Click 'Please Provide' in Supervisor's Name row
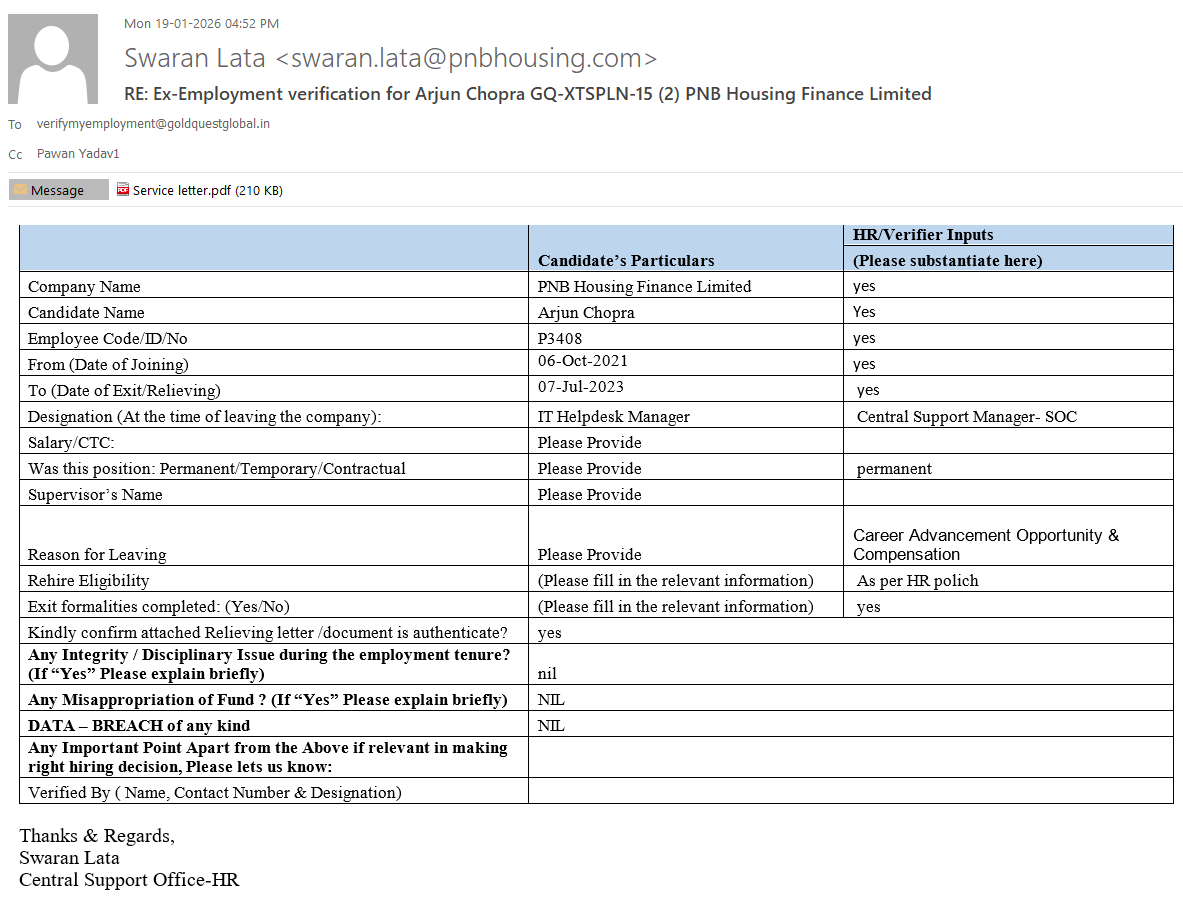1183x897 pixels. coord(589,495)
